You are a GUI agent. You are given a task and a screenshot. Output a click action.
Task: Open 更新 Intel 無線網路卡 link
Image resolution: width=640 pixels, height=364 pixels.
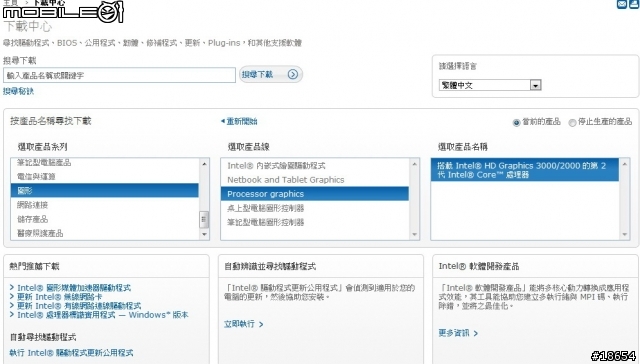coord(59,297)
